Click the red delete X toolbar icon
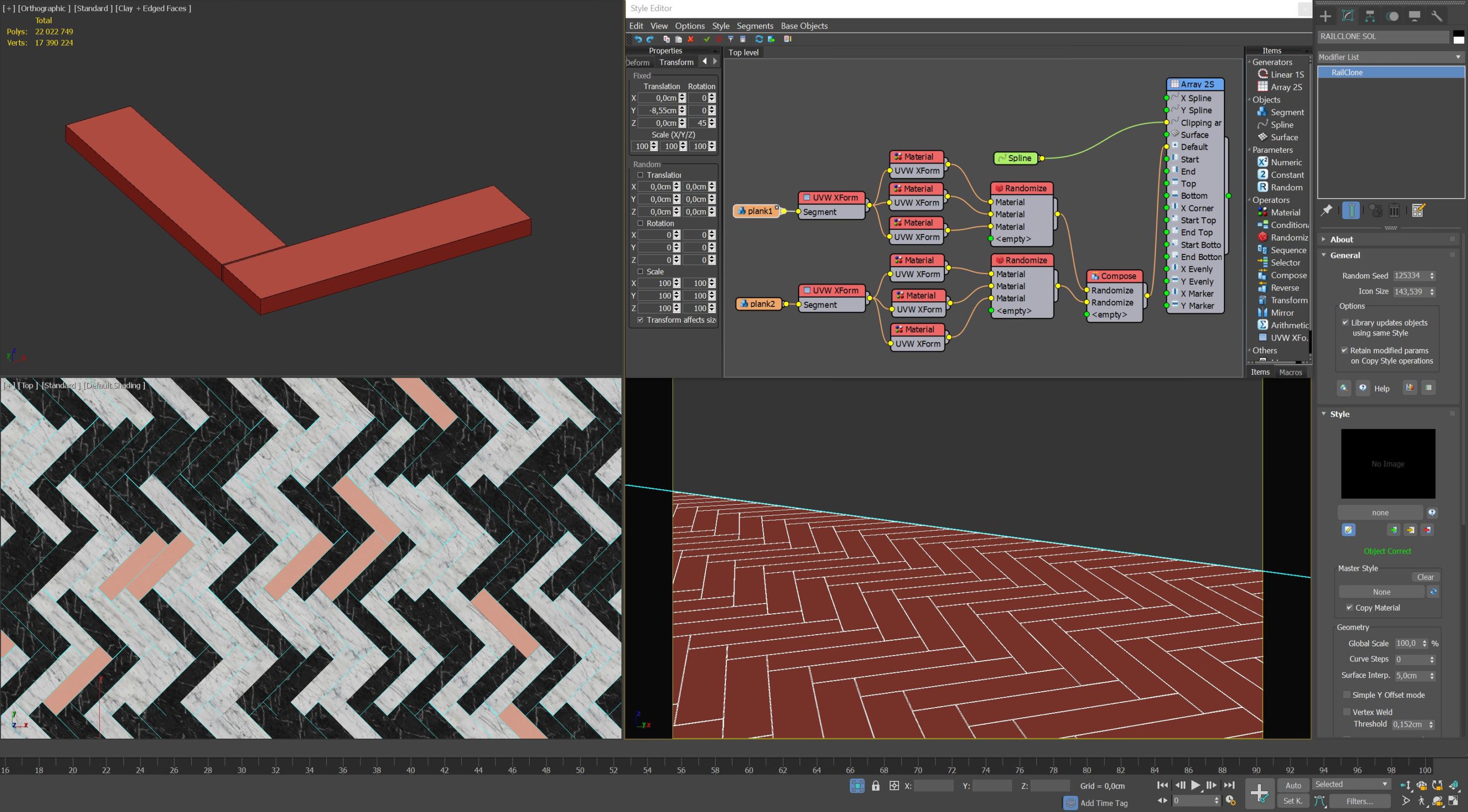1468x812 pixels. pos(690,39)
